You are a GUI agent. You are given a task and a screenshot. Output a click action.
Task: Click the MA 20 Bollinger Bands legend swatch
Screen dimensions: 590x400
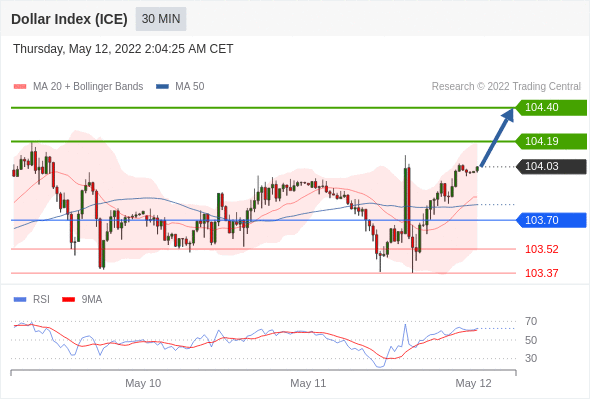20,87
